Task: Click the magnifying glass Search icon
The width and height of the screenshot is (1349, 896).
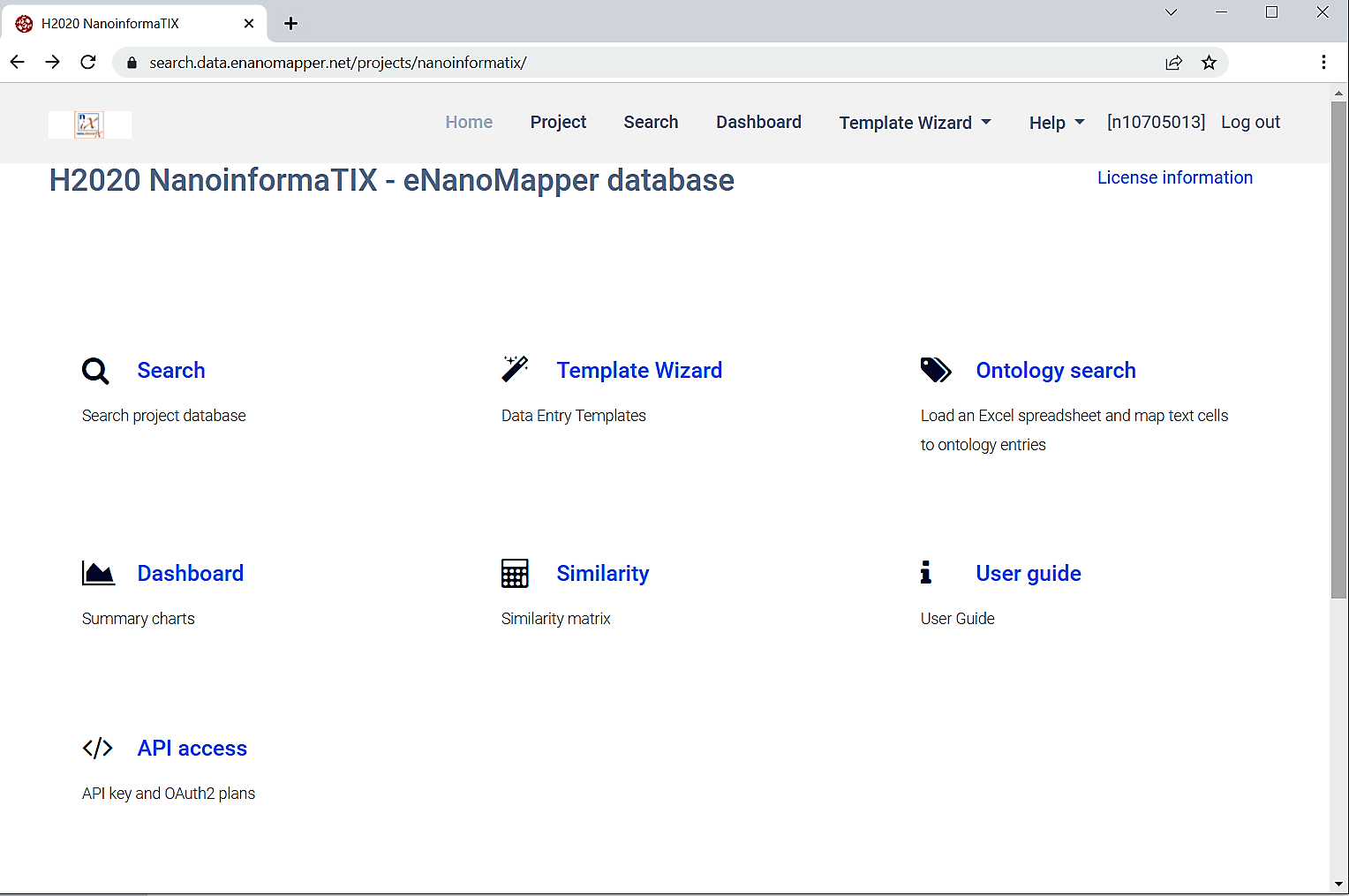Action: (x=95, y=371)
